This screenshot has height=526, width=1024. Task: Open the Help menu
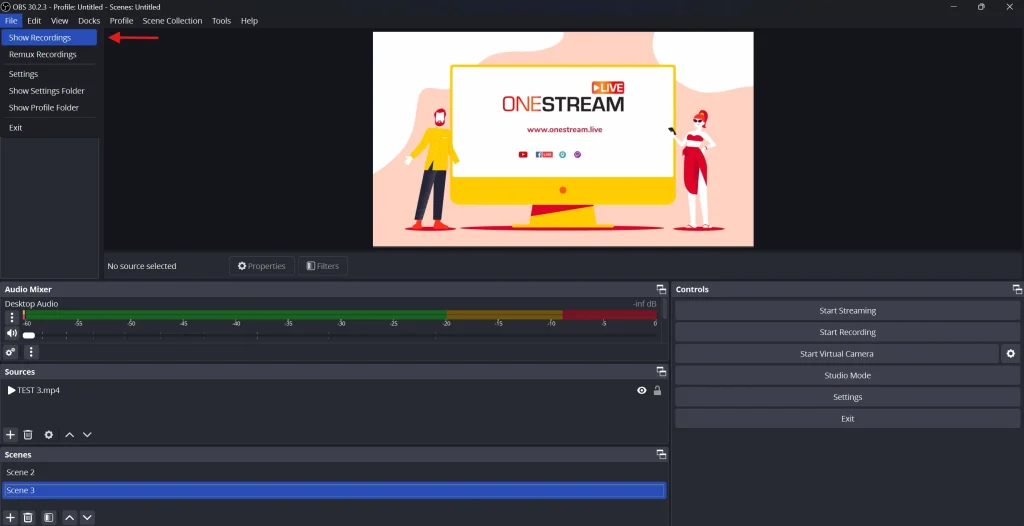pyautogui.click(x=249, y=21)
